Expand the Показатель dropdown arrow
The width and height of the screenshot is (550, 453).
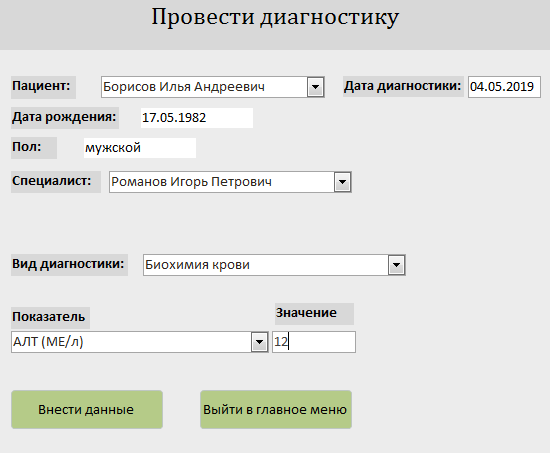point(259,342)
